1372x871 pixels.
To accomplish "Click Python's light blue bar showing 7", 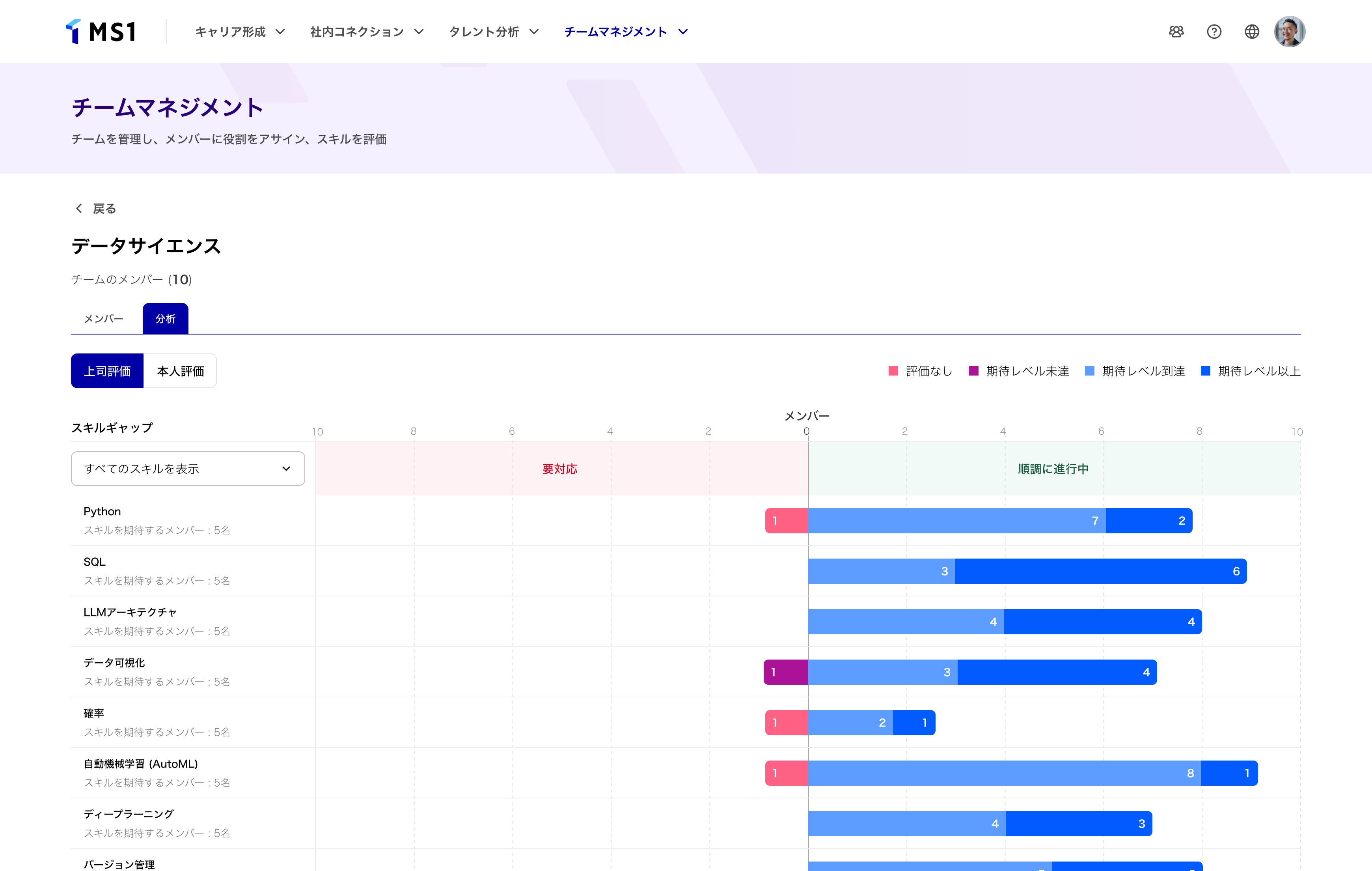I will (x=956, y=520).
